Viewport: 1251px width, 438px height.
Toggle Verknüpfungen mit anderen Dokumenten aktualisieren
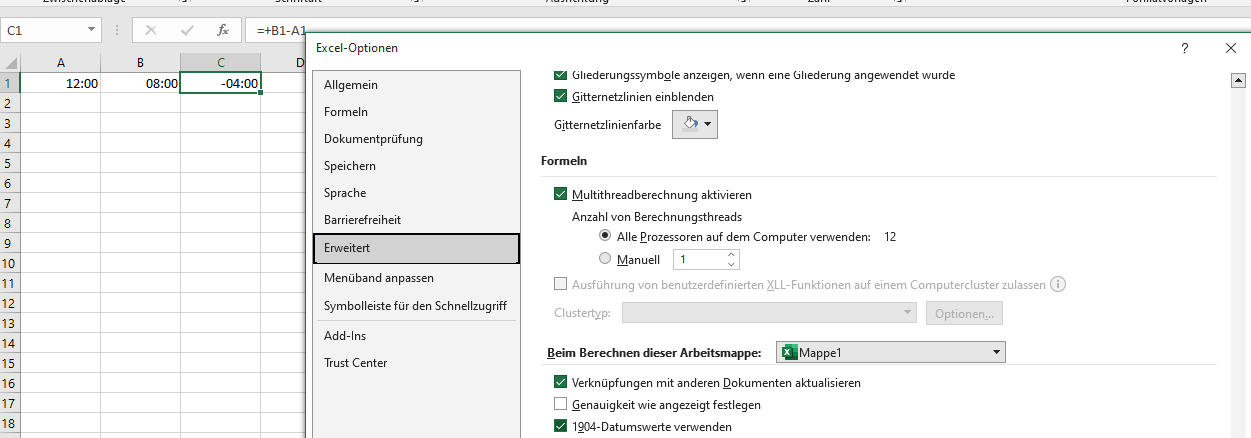(560, 382)
